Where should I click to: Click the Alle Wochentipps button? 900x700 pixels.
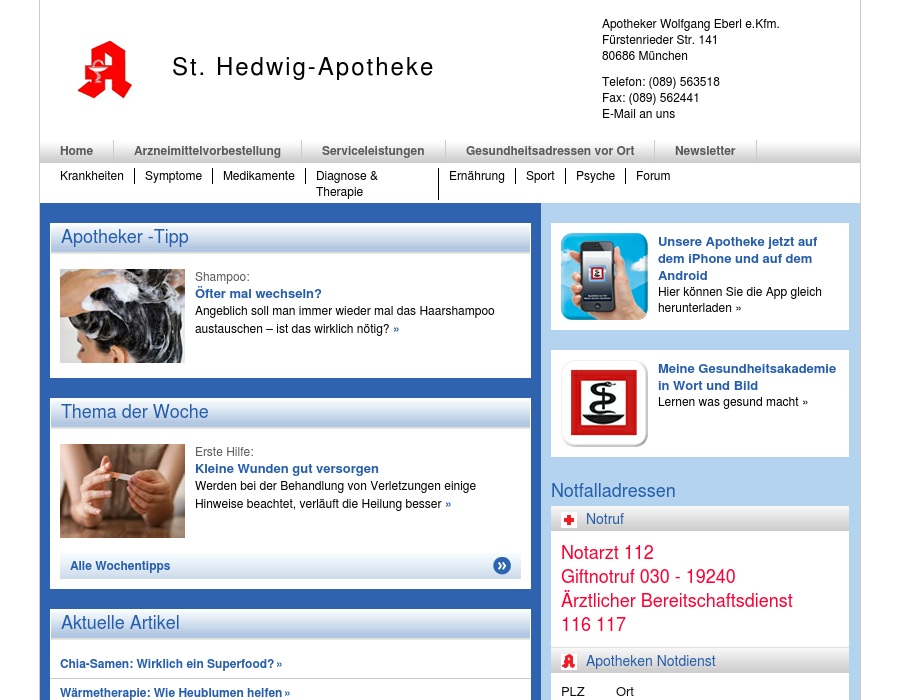click(x=290, y=566)
